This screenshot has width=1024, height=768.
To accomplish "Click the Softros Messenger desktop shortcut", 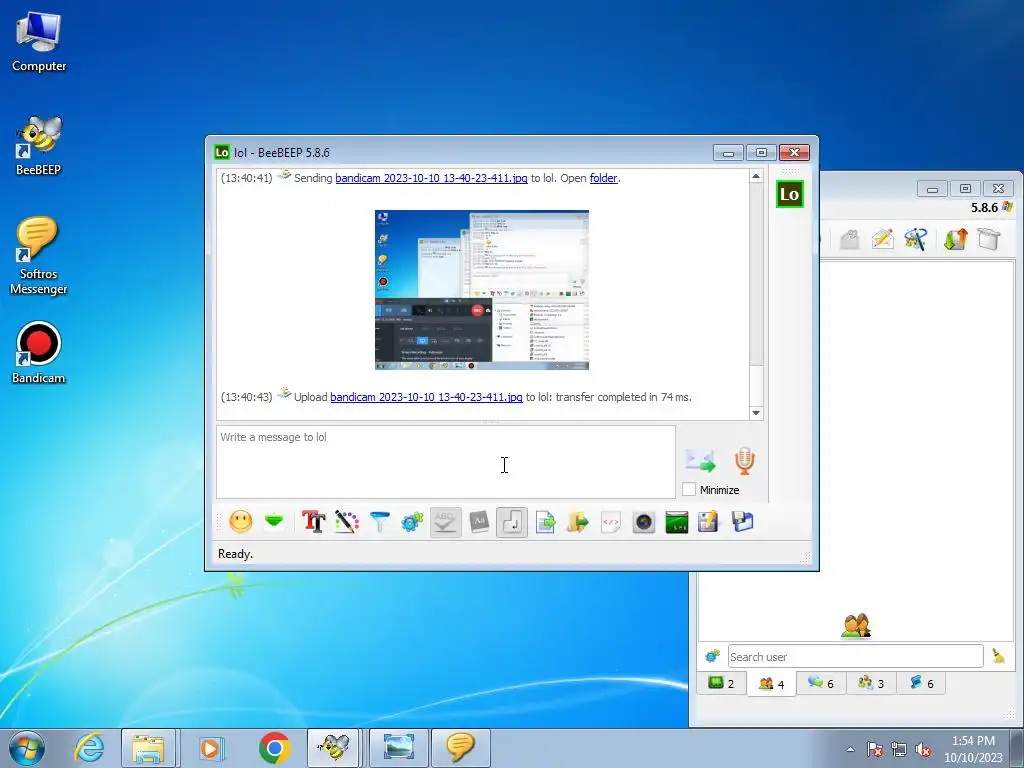I will click(x=39, y=256).
